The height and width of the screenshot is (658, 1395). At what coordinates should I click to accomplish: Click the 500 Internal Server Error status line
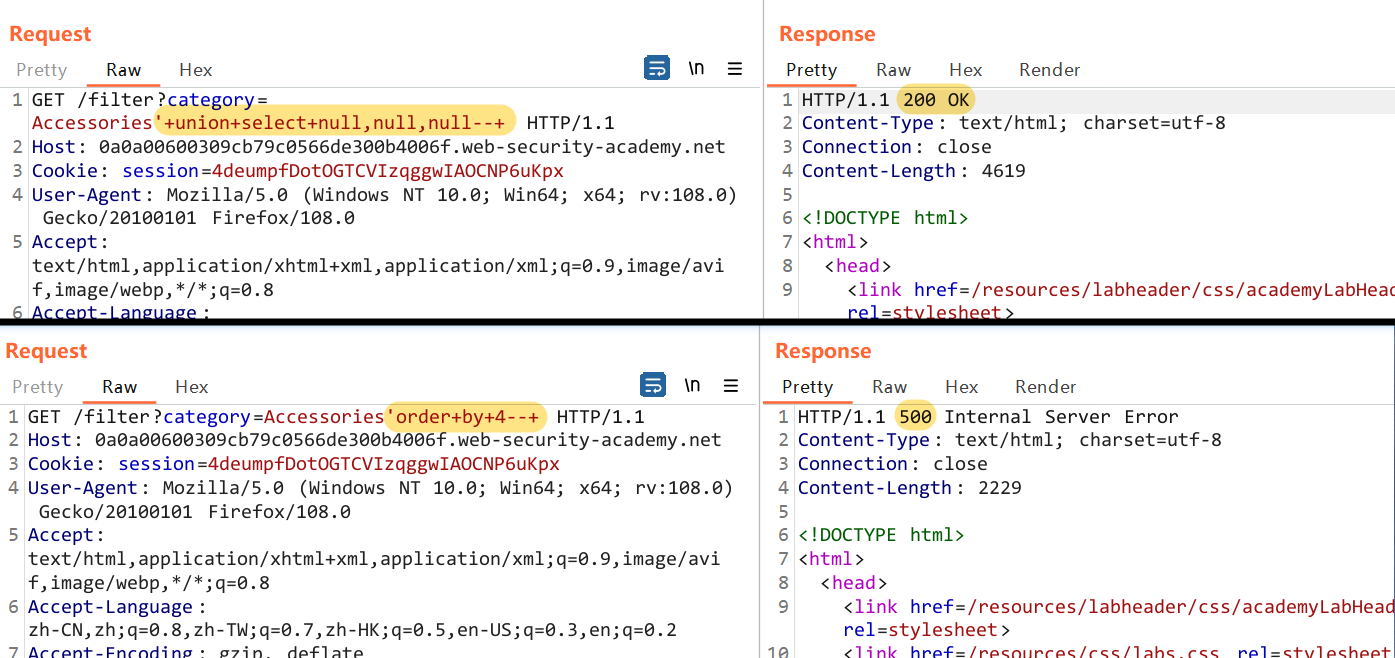[x=1036, y=417]
